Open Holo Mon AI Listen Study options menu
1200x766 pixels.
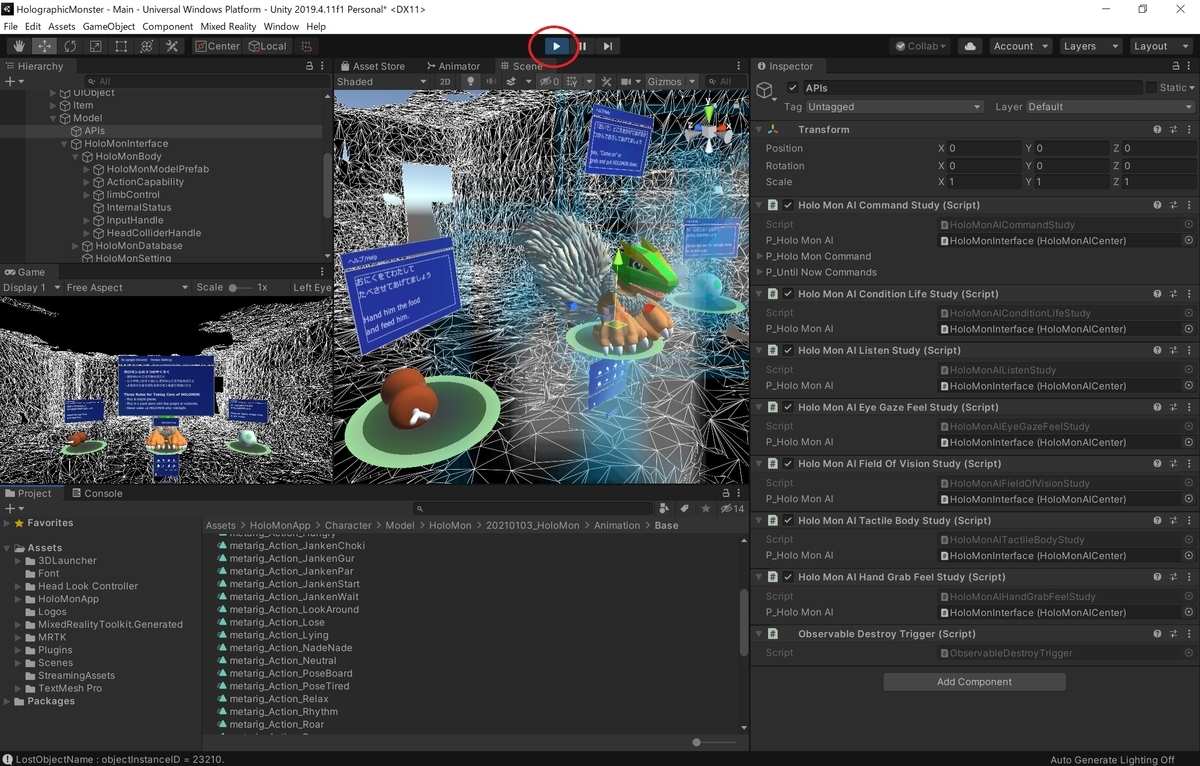pos(1189,350)
